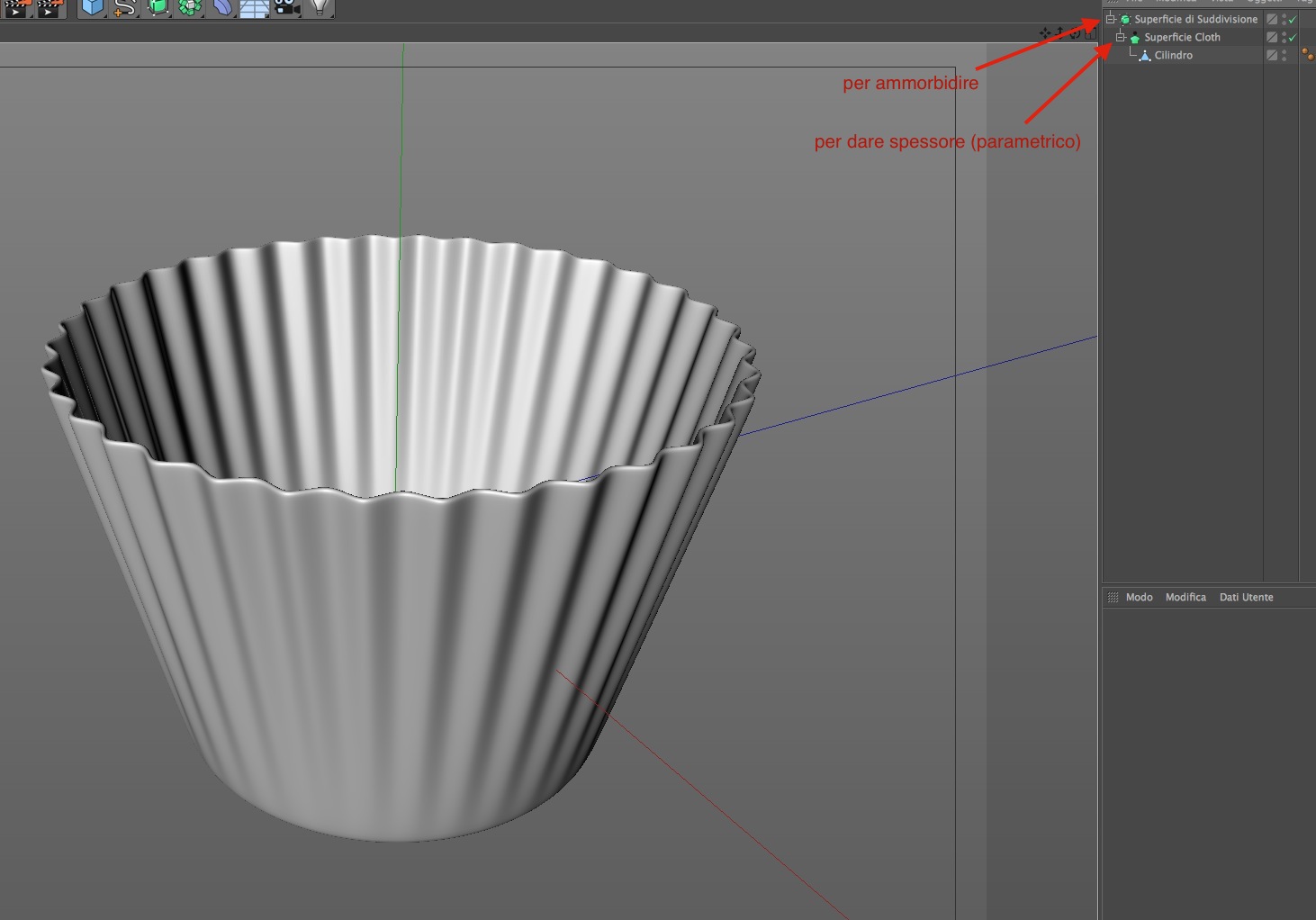Open the Modifica menu in attributes panel
The image size is (1316, 920).
coord(1185,597)
